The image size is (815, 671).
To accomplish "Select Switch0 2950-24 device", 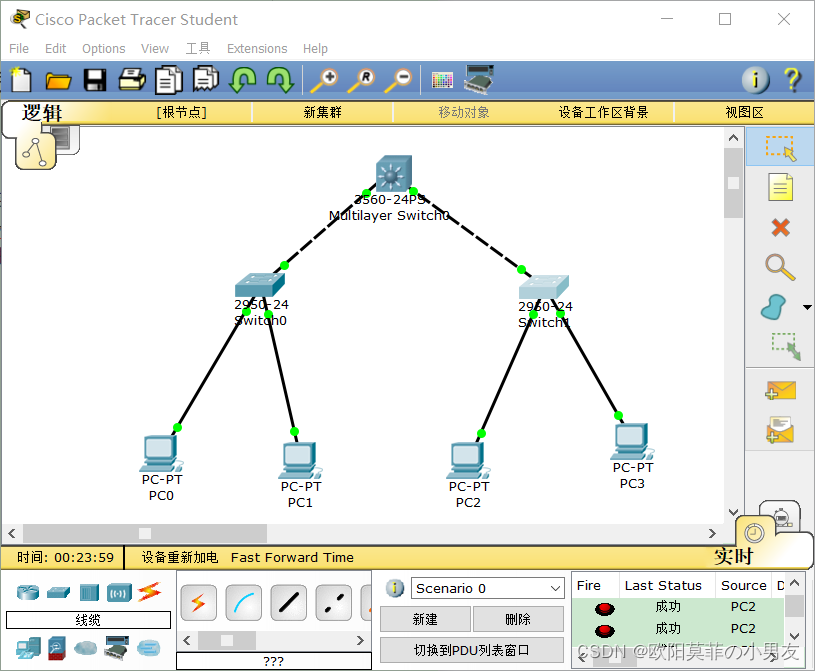I will coord(259,285).
